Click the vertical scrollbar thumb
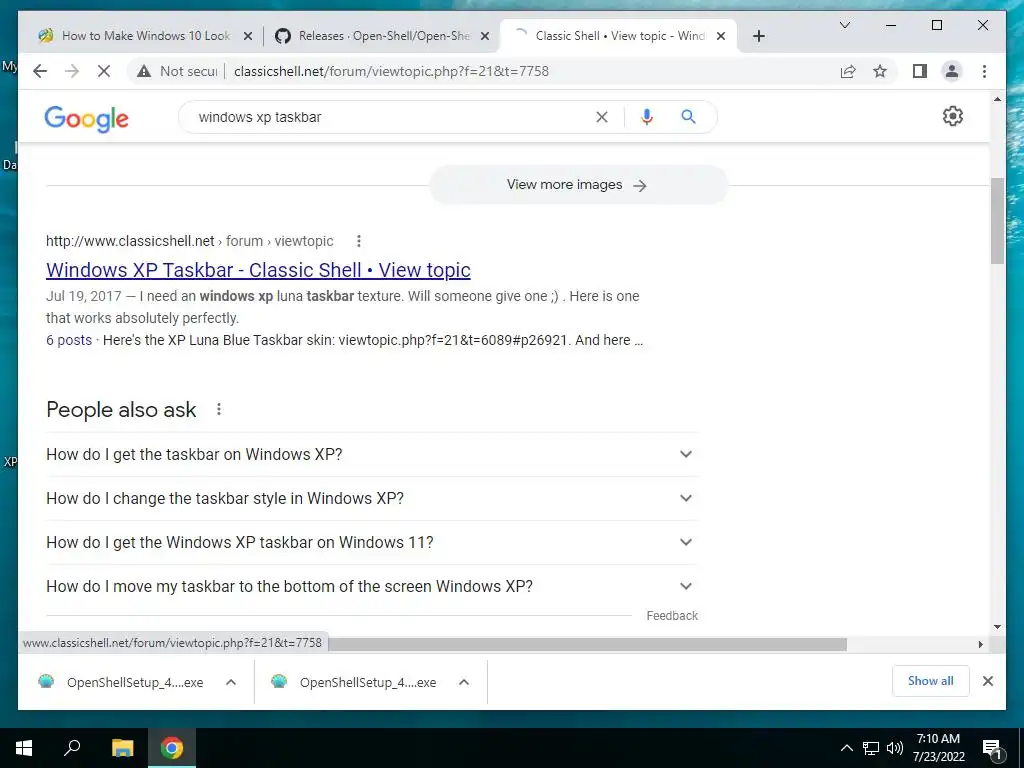Viewport: 1024px width, 768px height. click(997, 220)
